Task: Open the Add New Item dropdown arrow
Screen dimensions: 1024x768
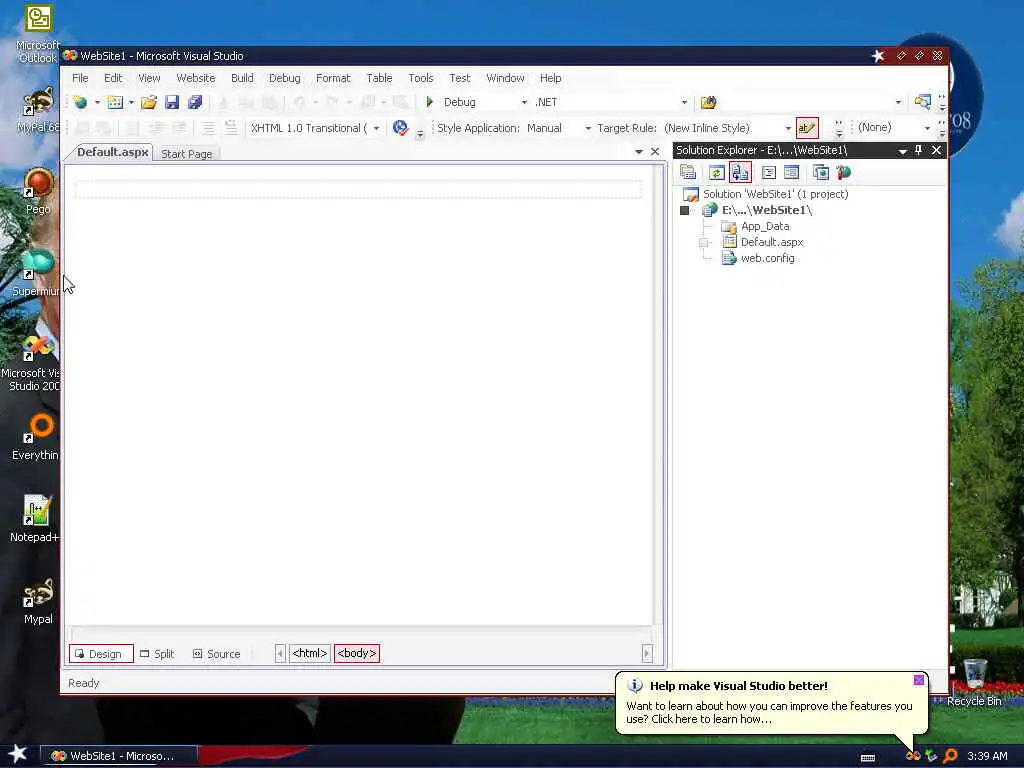Action: click(x=131, y=103)
